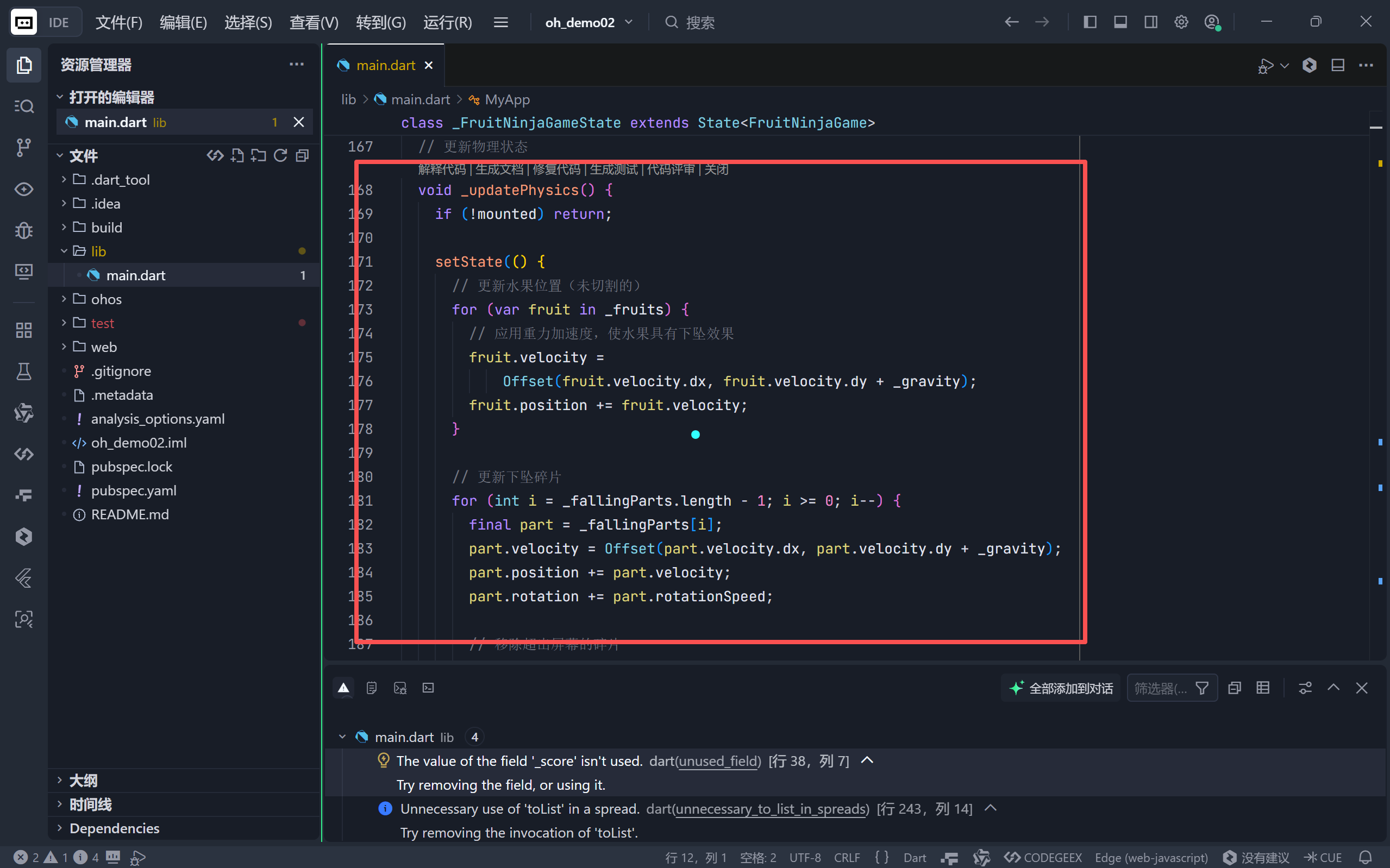
Task: Open the 运行(R) menu
Action: 447,22
